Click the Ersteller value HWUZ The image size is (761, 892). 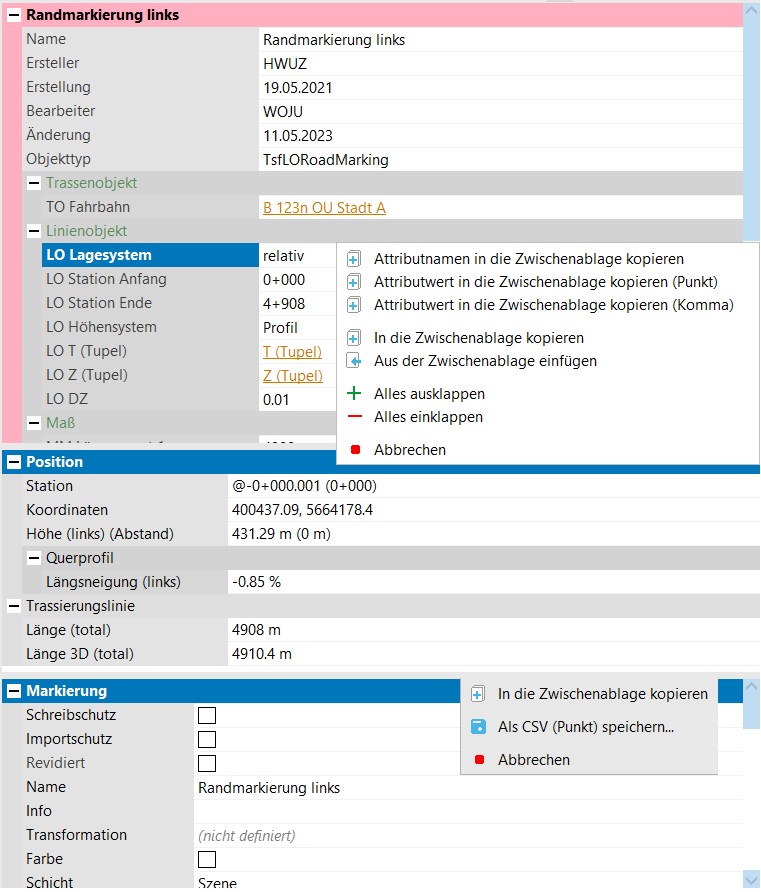click(x=285, y=64)
